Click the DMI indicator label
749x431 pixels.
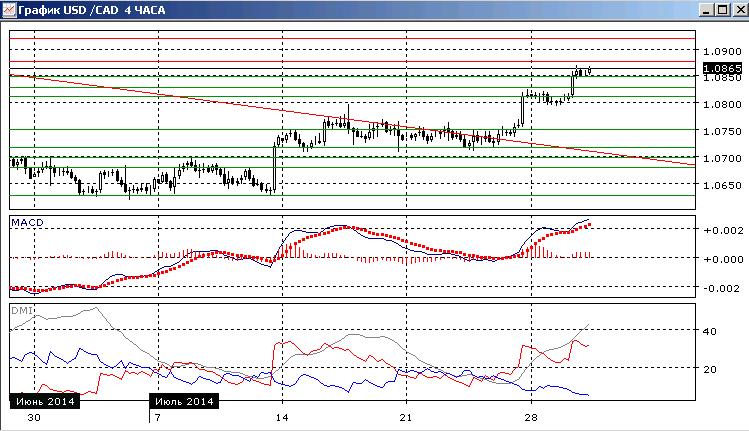click(22, 311)
